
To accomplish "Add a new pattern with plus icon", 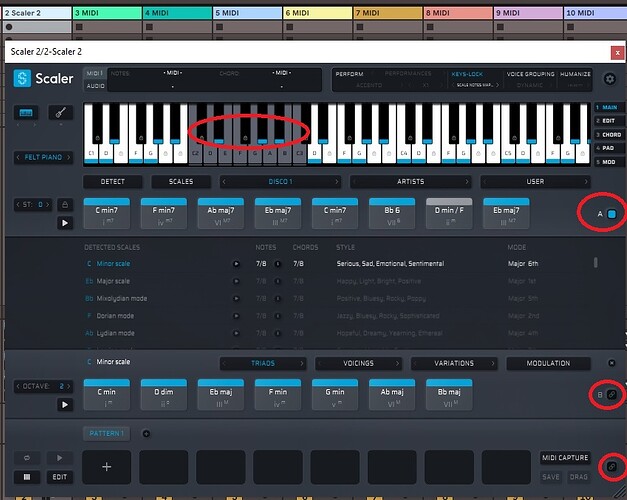I will click(x=146, y=434).
